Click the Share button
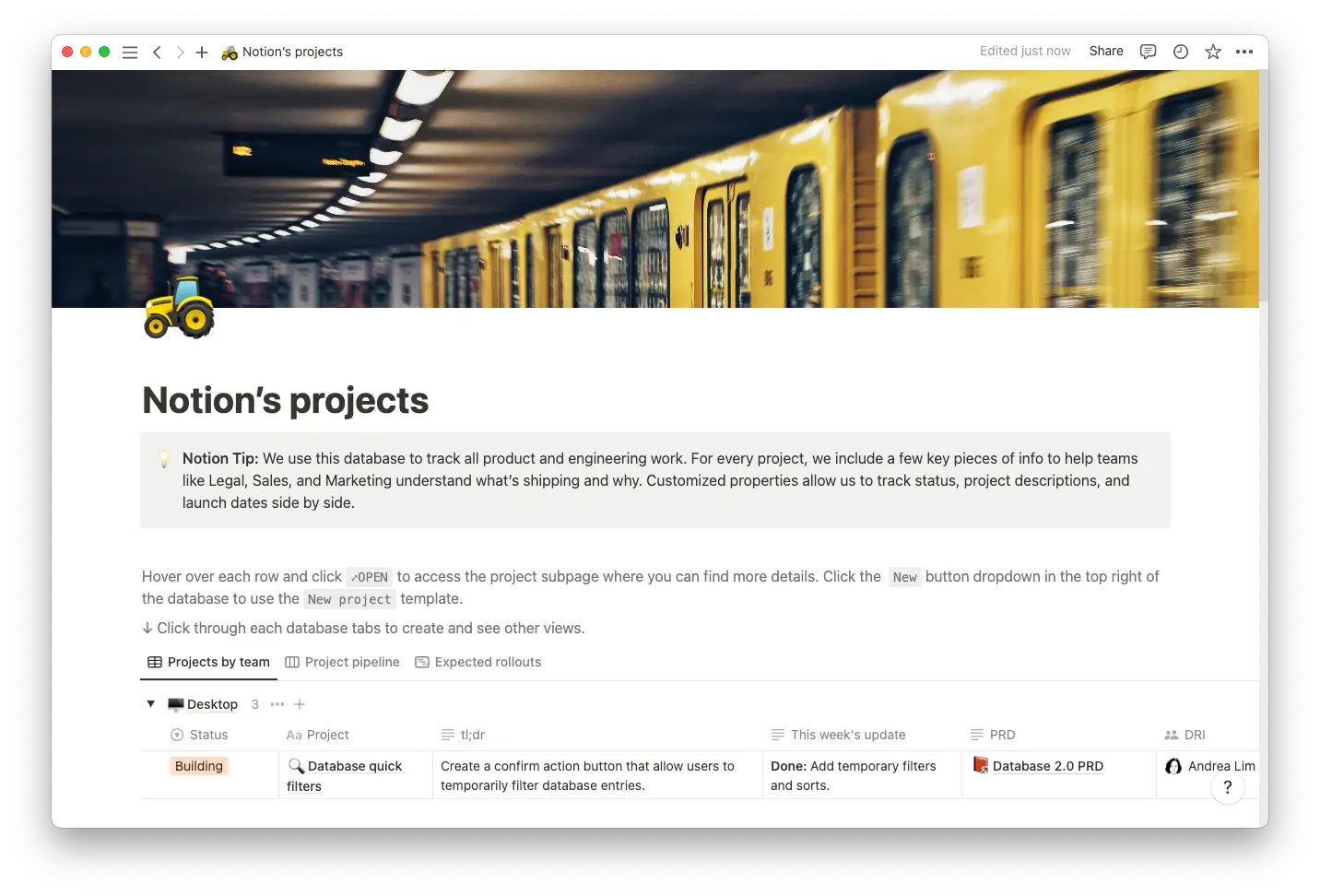1320x896 pixels. click(1105, 52)
